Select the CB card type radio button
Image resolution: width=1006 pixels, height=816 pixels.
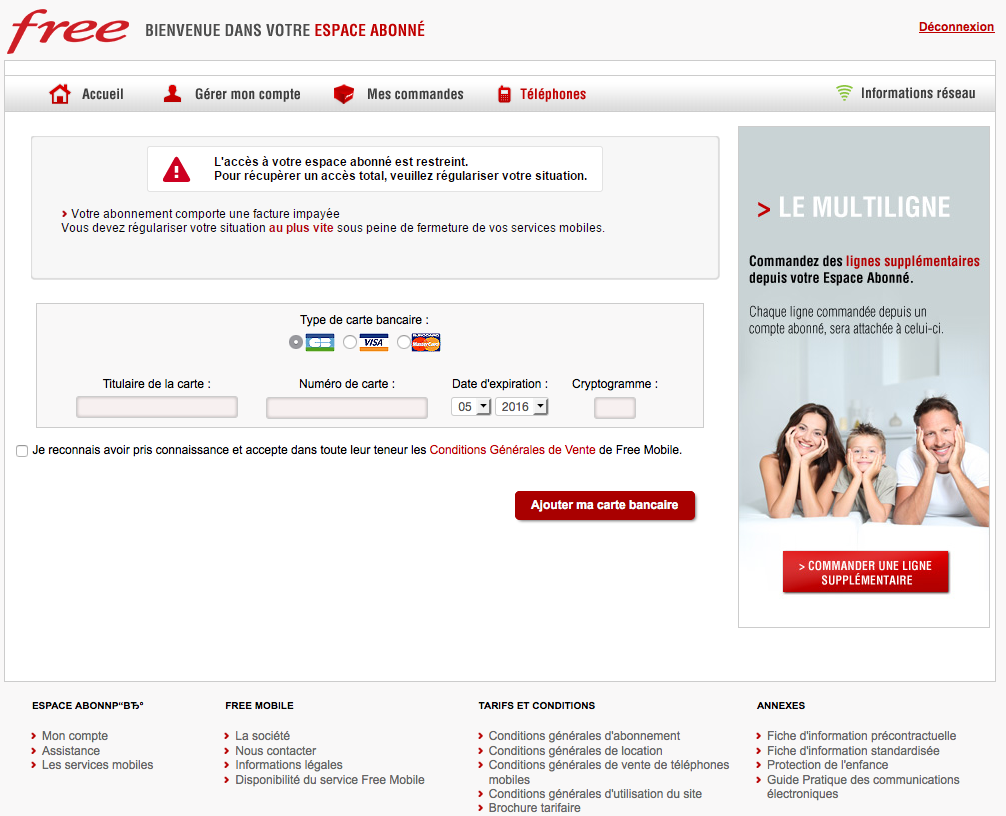click(x=295, y=343)
